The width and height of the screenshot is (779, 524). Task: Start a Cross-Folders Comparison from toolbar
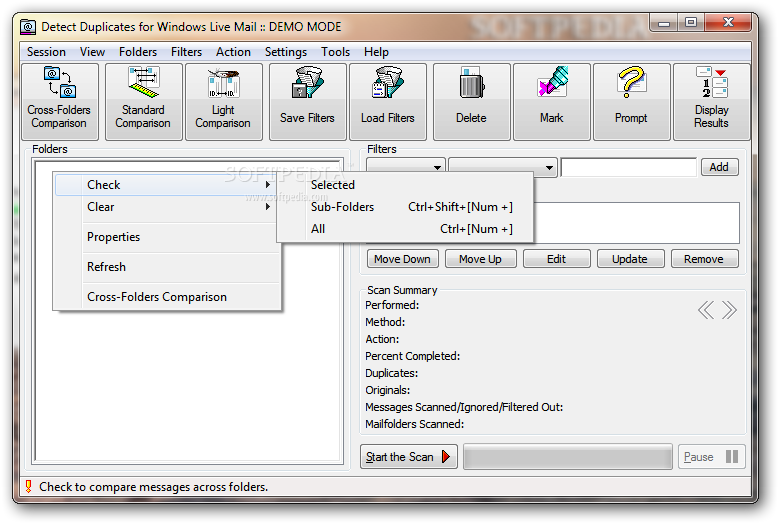60,101
